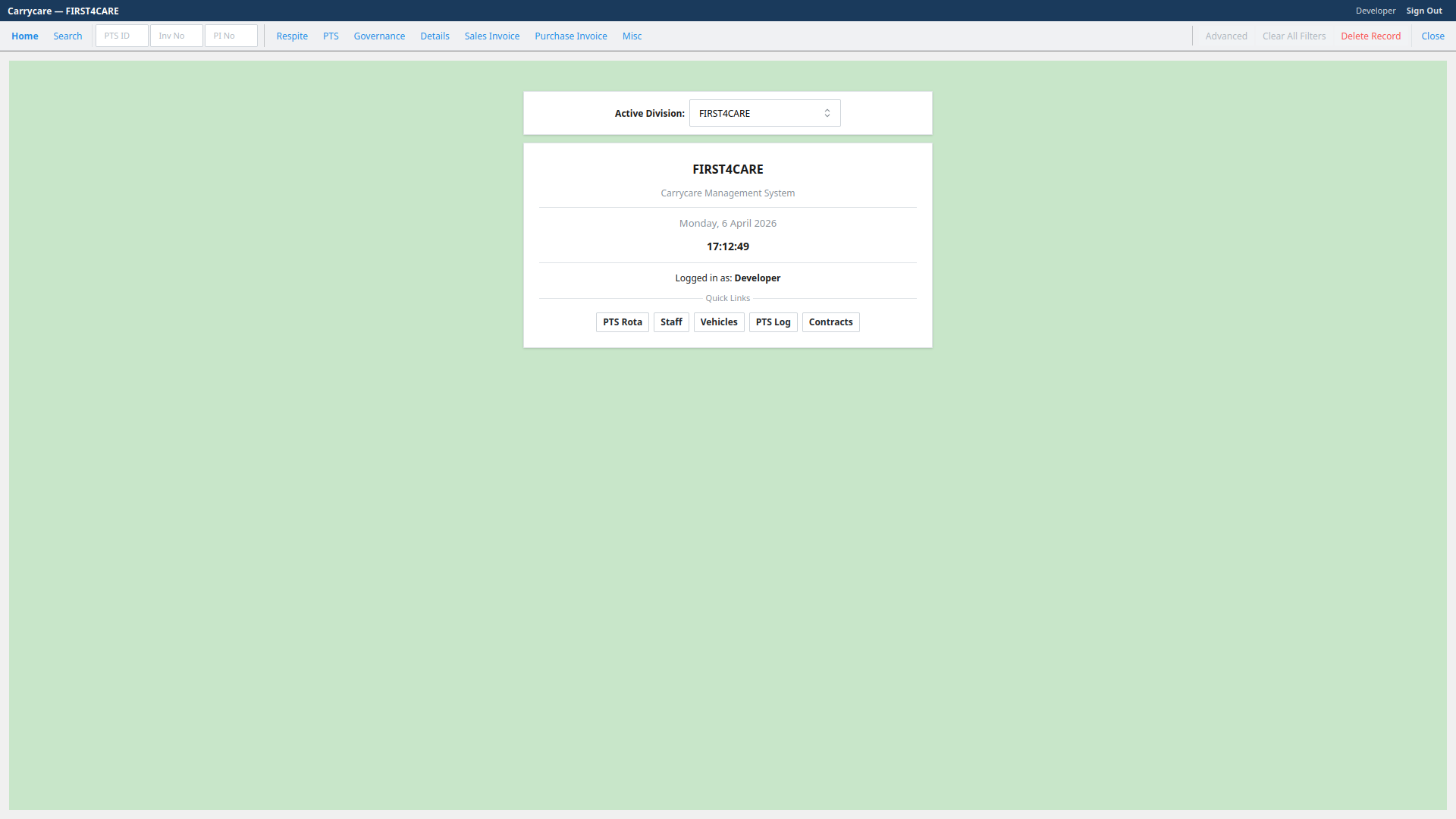The height and width of the screenshot is (819, 1456).
Task: Open the Governance menu
Action: (x=379, y=36)
